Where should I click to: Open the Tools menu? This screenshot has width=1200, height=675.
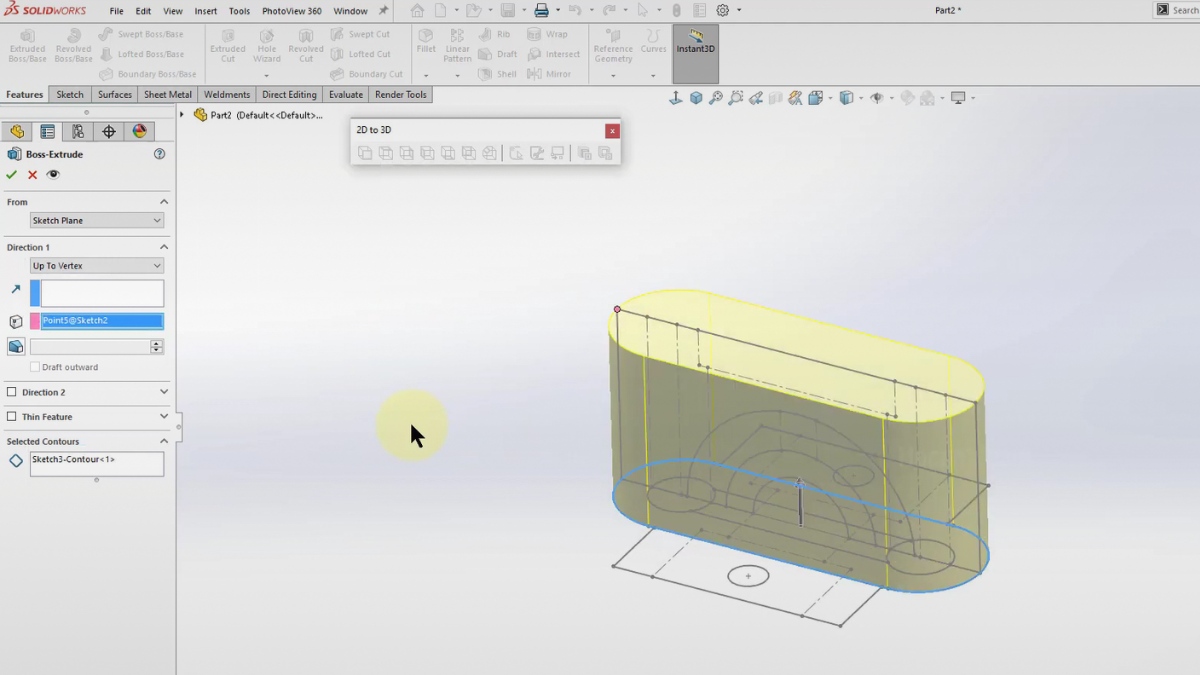click(x=239, y=11)
